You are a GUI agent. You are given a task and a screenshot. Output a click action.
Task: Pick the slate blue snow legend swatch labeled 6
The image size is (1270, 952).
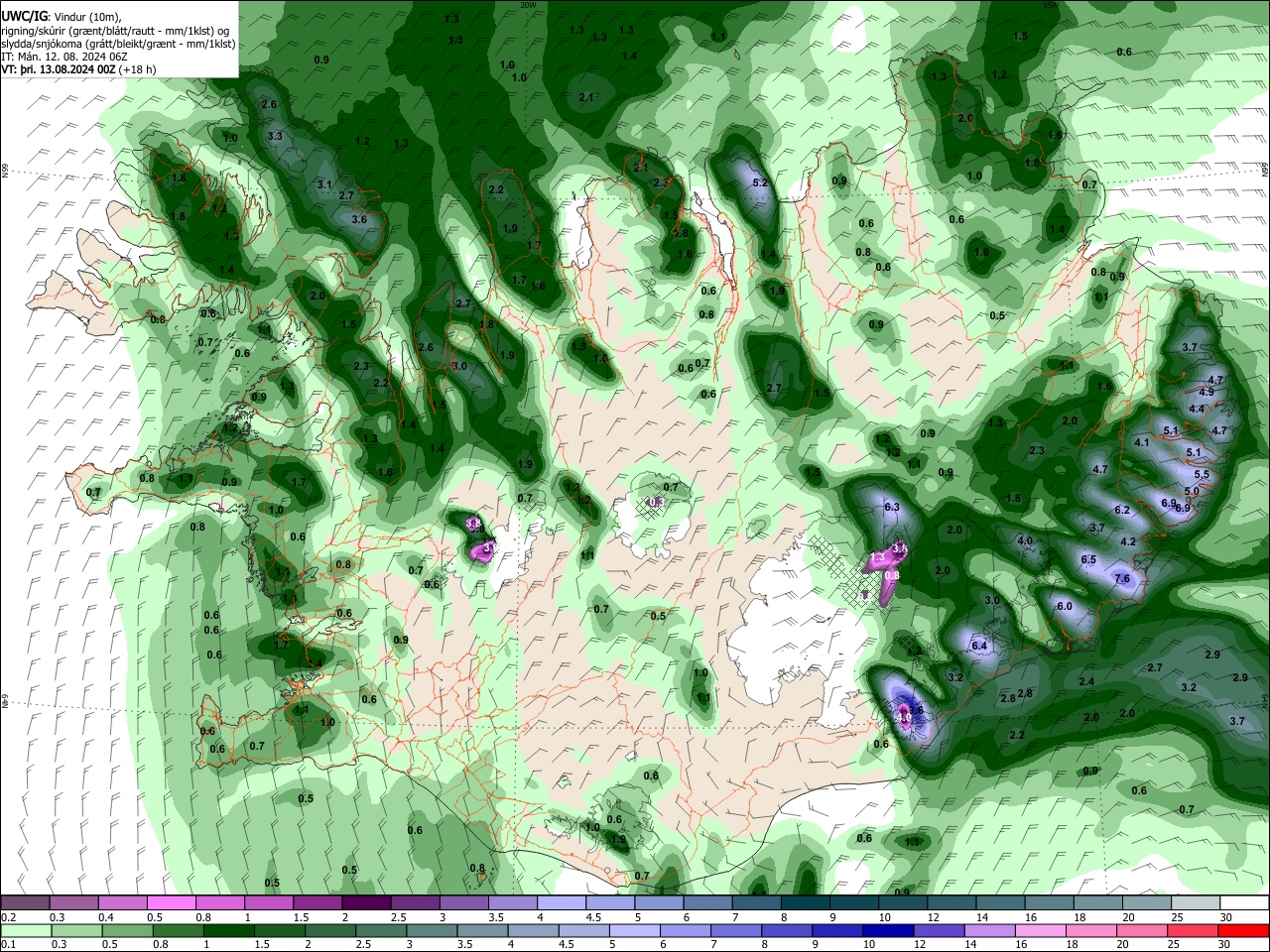[x=707, y=903]
